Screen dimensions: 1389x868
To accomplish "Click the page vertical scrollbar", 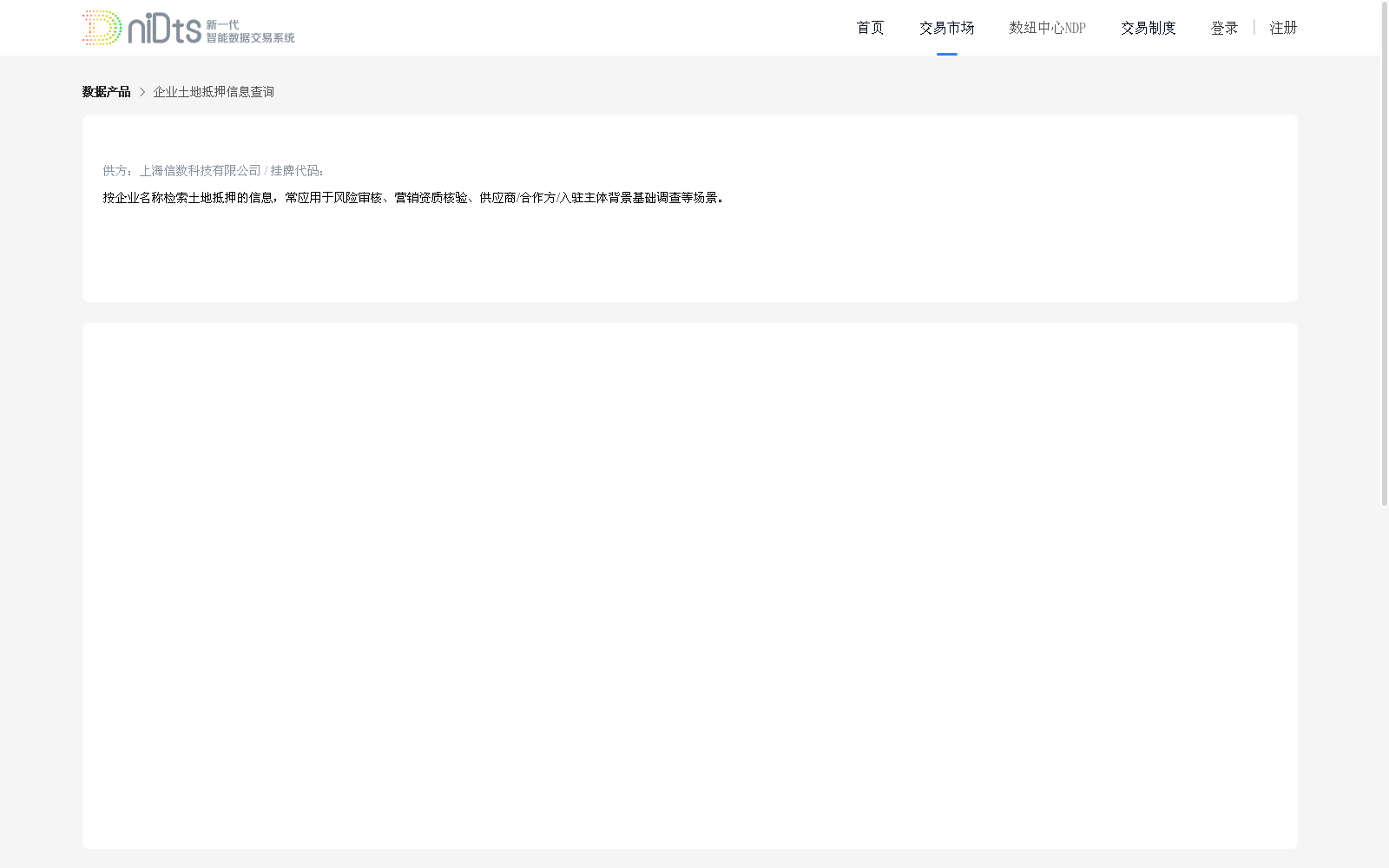I will coord(1385,253).
